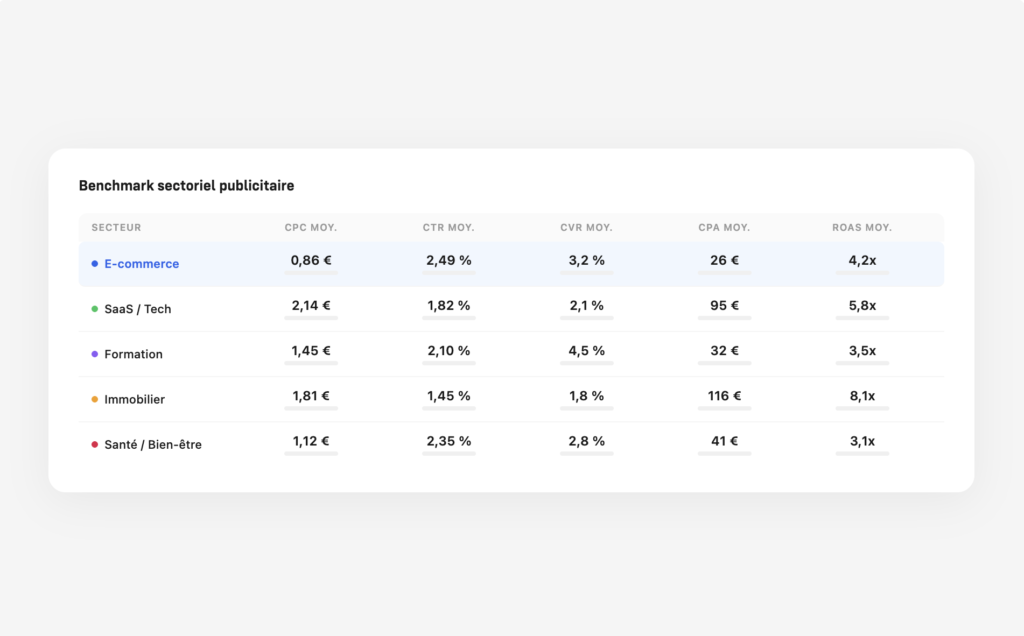Open the SaaS / Tech sector row
The width and height of the screenshot is (1024, 636).
[x=137, y=309]
